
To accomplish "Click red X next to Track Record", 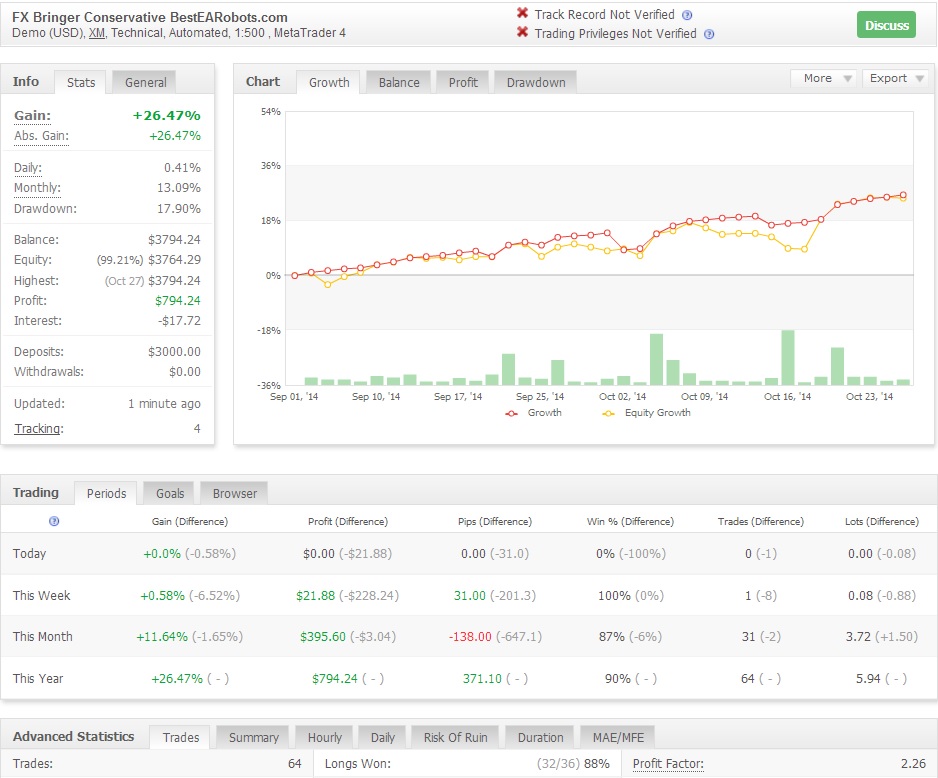I will pos(522,13).
